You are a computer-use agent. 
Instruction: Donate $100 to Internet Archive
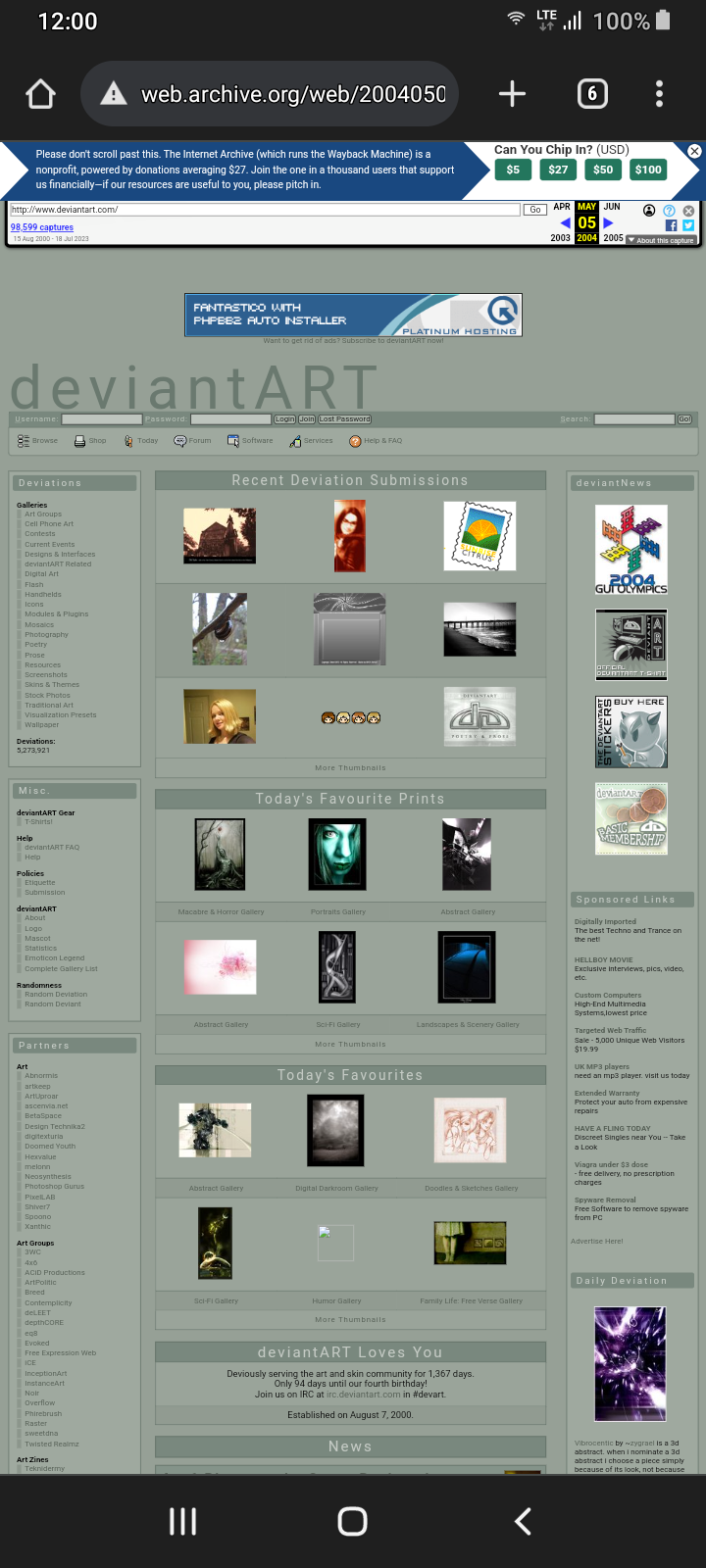coord(648,170)
